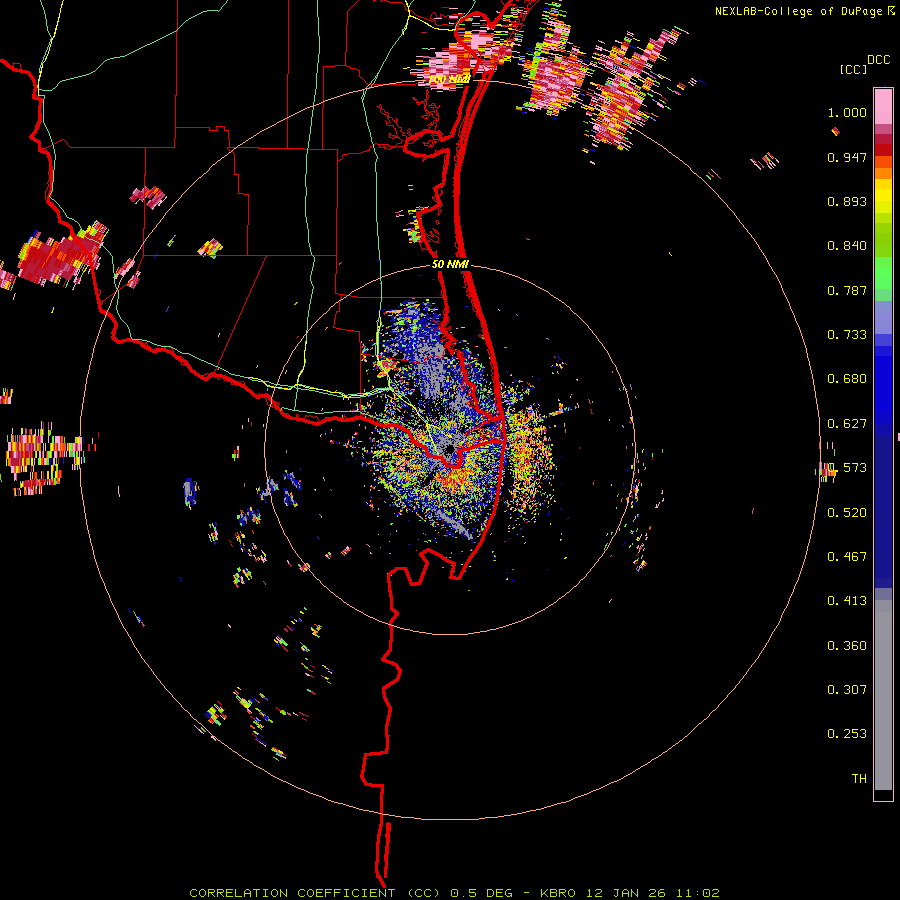Pick the pink segment of the color bar
This screenshot has width=900, height=900.
click(x=883, y=106)
